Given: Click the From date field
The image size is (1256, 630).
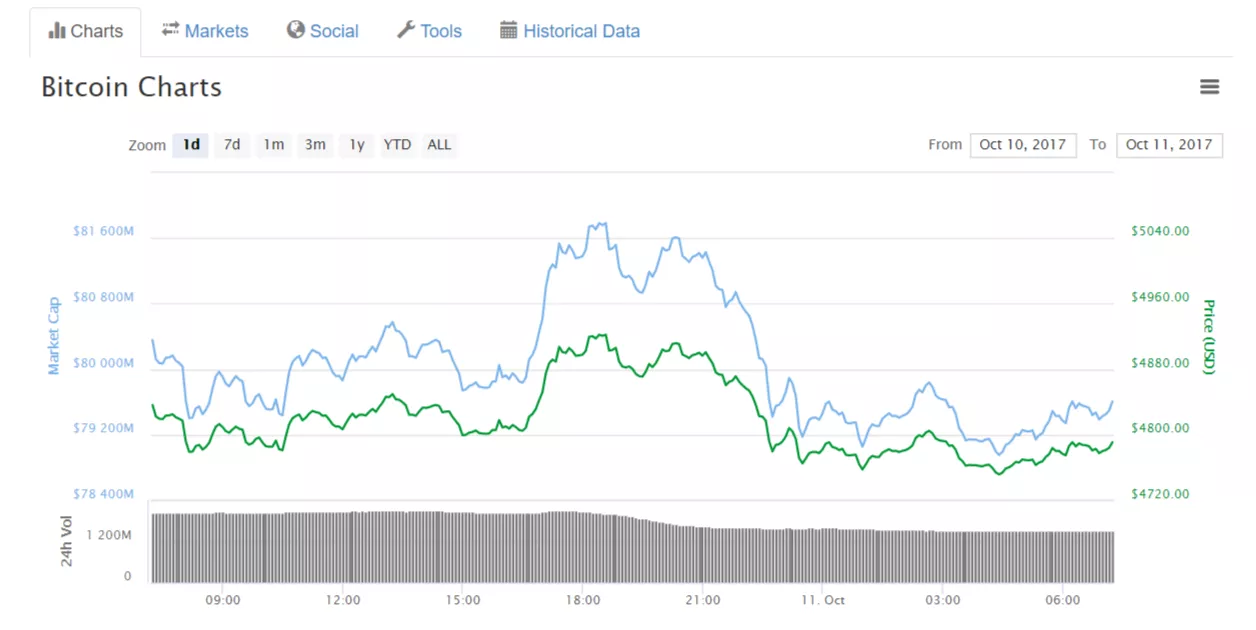Looking at the screenshot, I should point(1022,145).
